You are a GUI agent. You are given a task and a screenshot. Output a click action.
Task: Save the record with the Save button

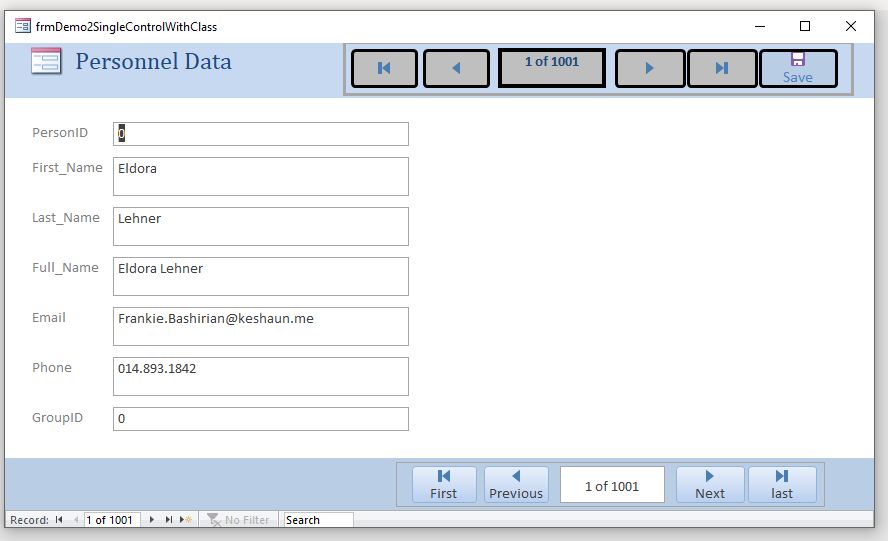pyautogui.click(x=798, y=69)
